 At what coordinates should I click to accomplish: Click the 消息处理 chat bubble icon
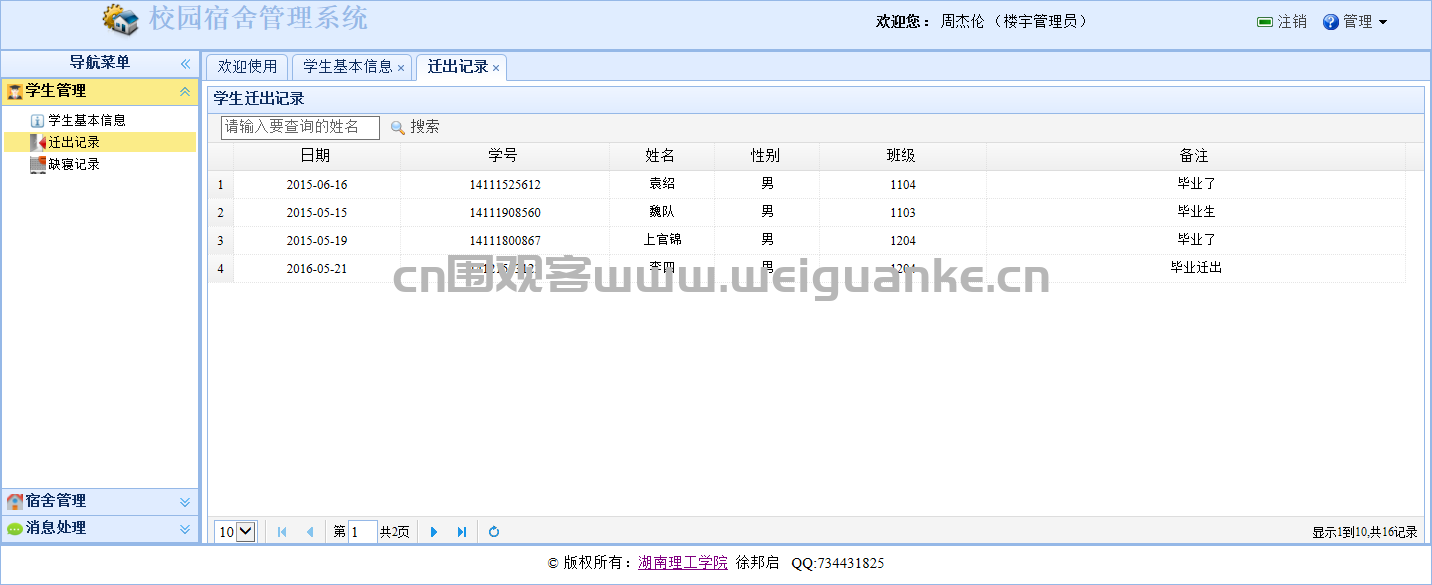pos(14,528)
